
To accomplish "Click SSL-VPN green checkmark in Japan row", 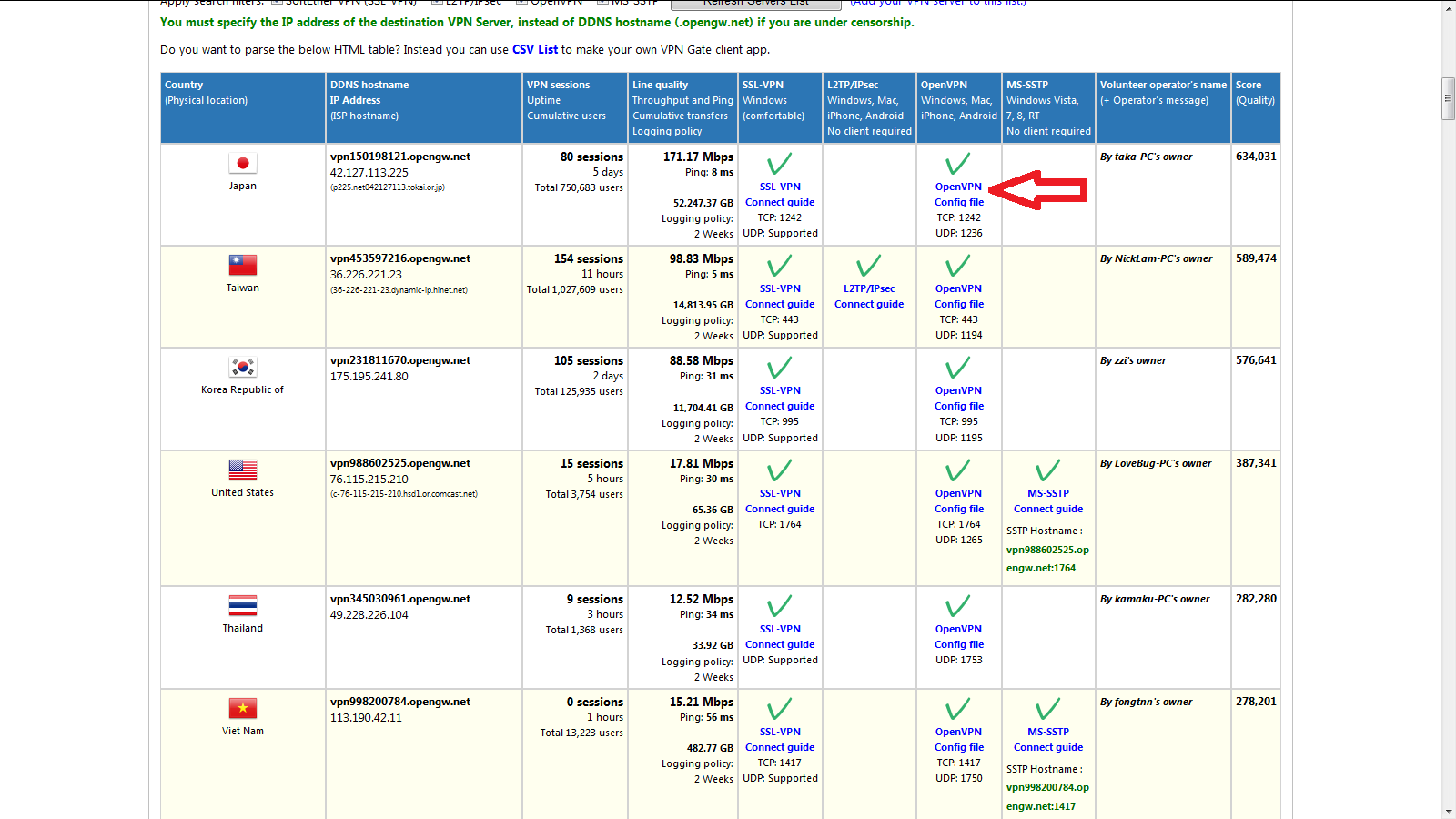I will 779,165.
